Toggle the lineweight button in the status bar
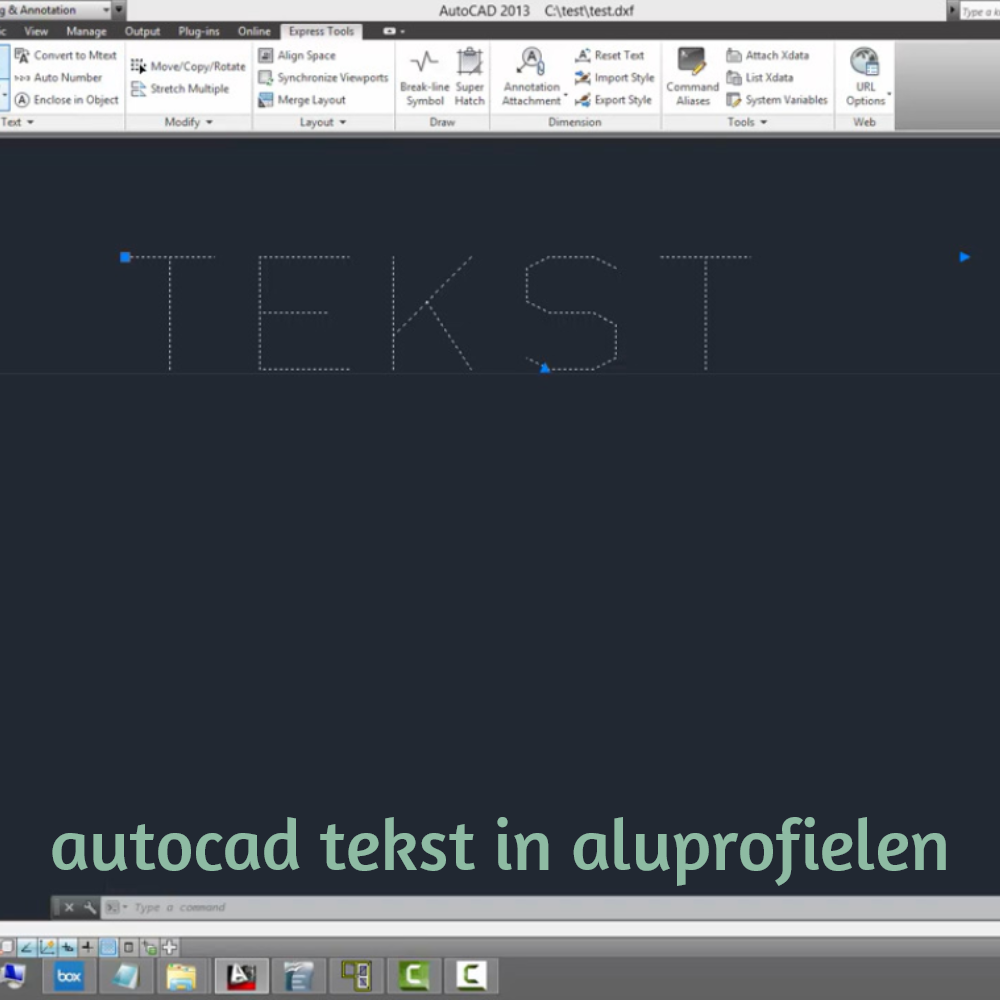1000x1000 pixels. pos(88,947)
